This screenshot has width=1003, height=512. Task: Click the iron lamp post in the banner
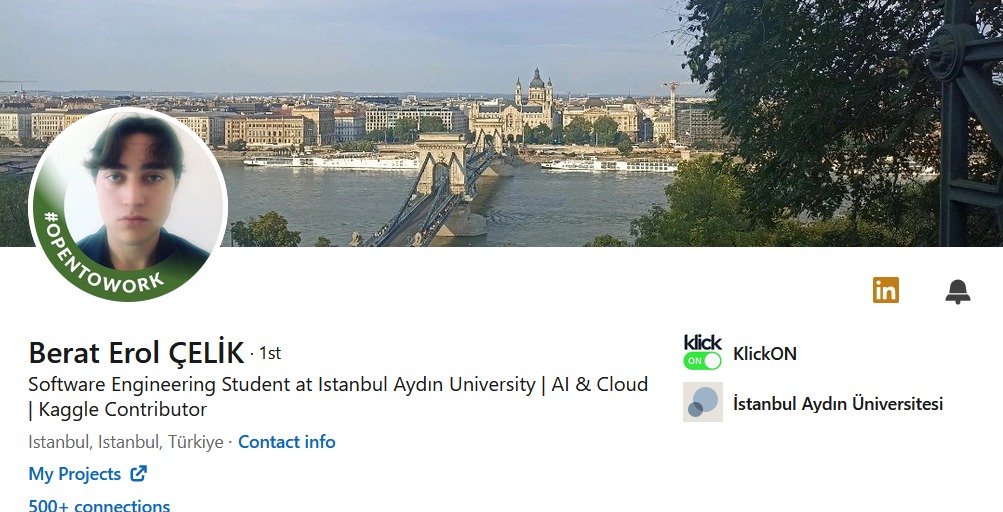(955, 120)
